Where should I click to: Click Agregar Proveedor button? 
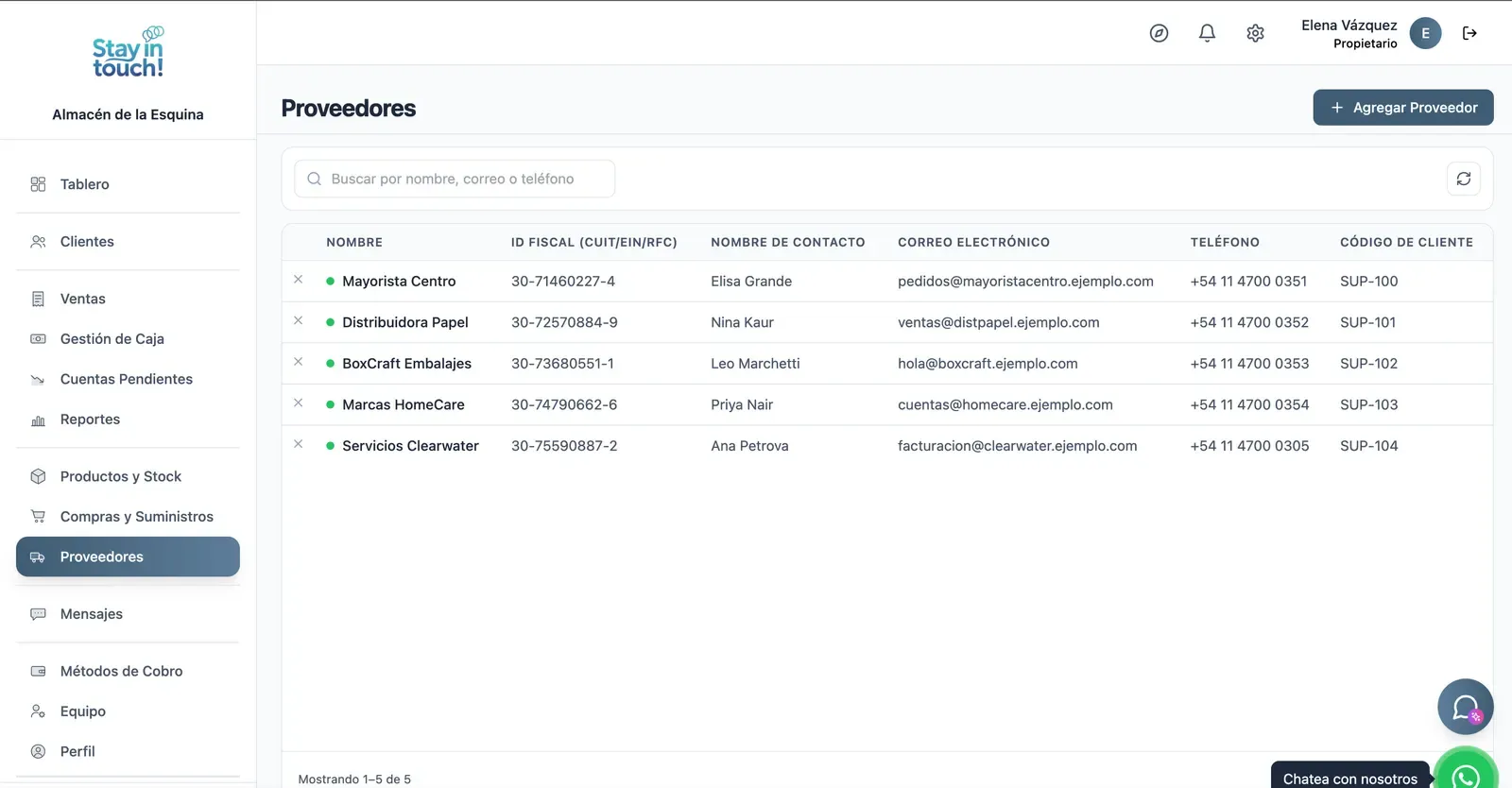click(1403, 108)
